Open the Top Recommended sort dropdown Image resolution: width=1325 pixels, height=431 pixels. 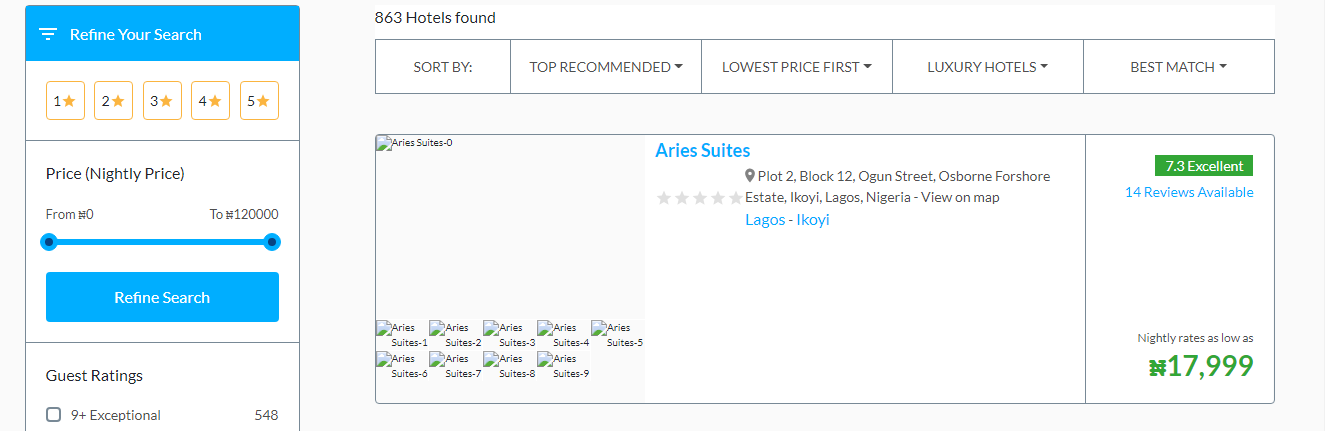click(605, 67)
